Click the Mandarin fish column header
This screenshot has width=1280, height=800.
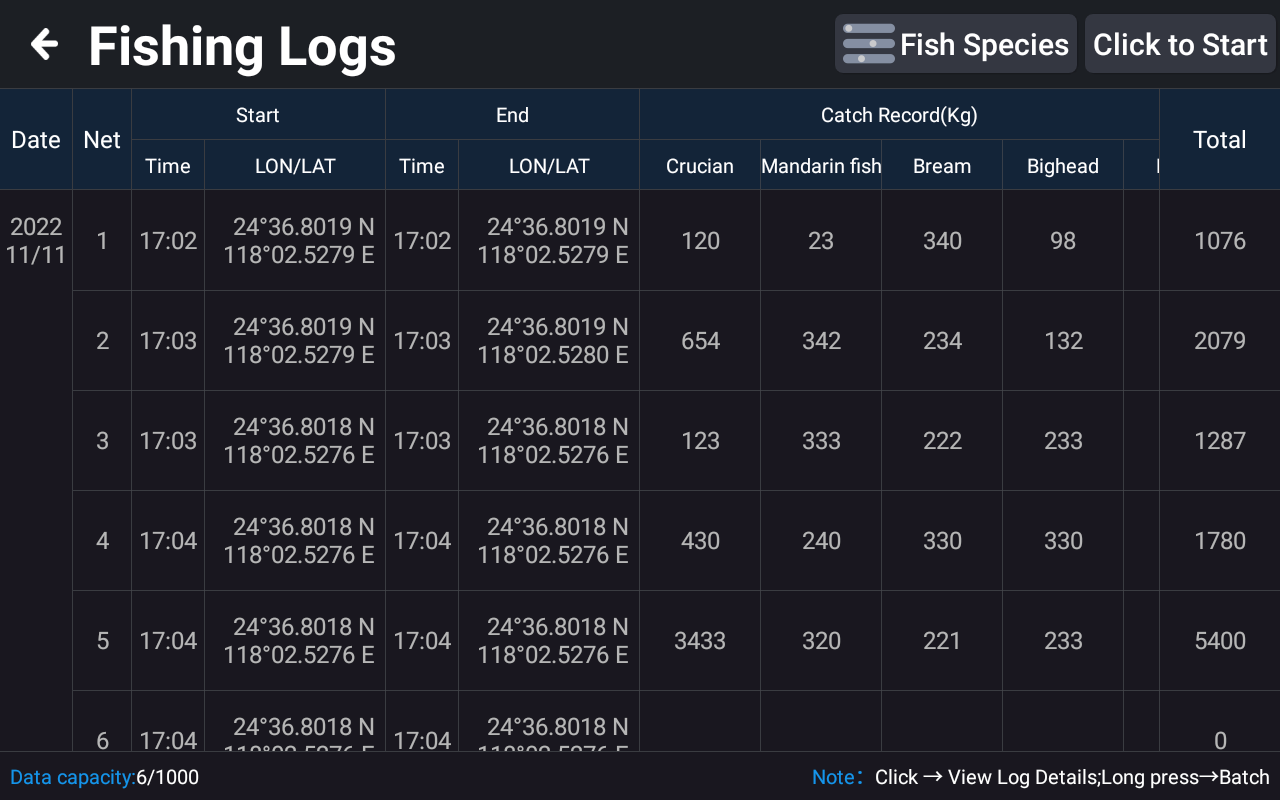[x=821, y=166]
